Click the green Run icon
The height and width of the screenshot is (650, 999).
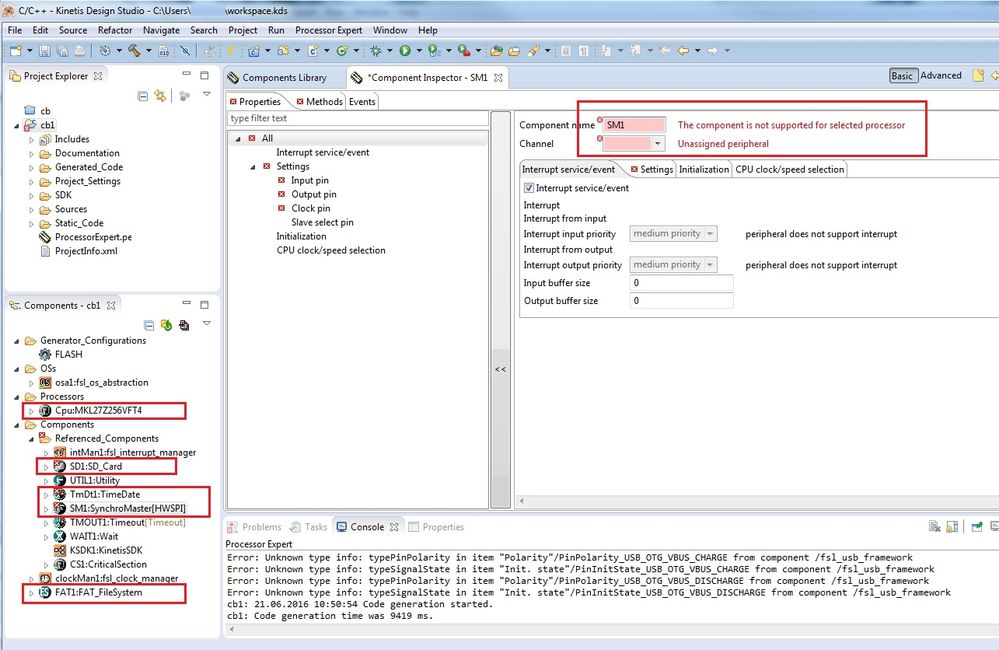405,50
